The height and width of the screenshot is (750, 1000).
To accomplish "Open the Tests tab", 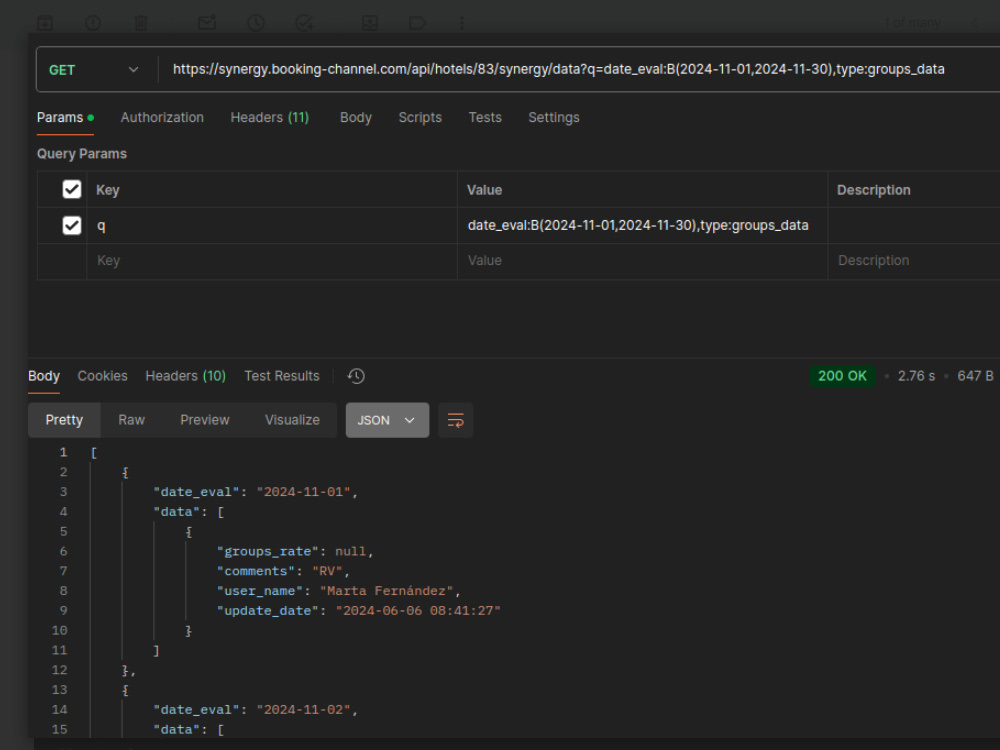I will coord(485,118).
